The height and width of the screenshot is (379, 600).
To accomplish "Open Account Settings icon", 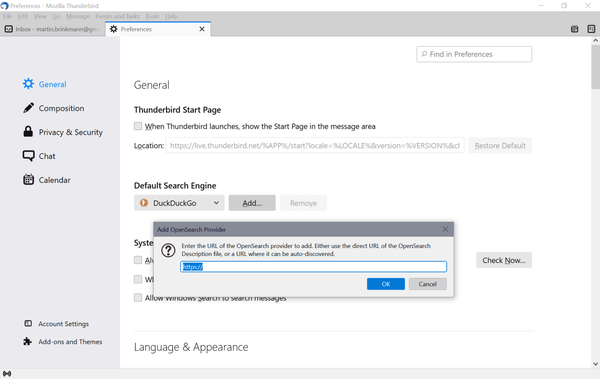I will 28,323.
